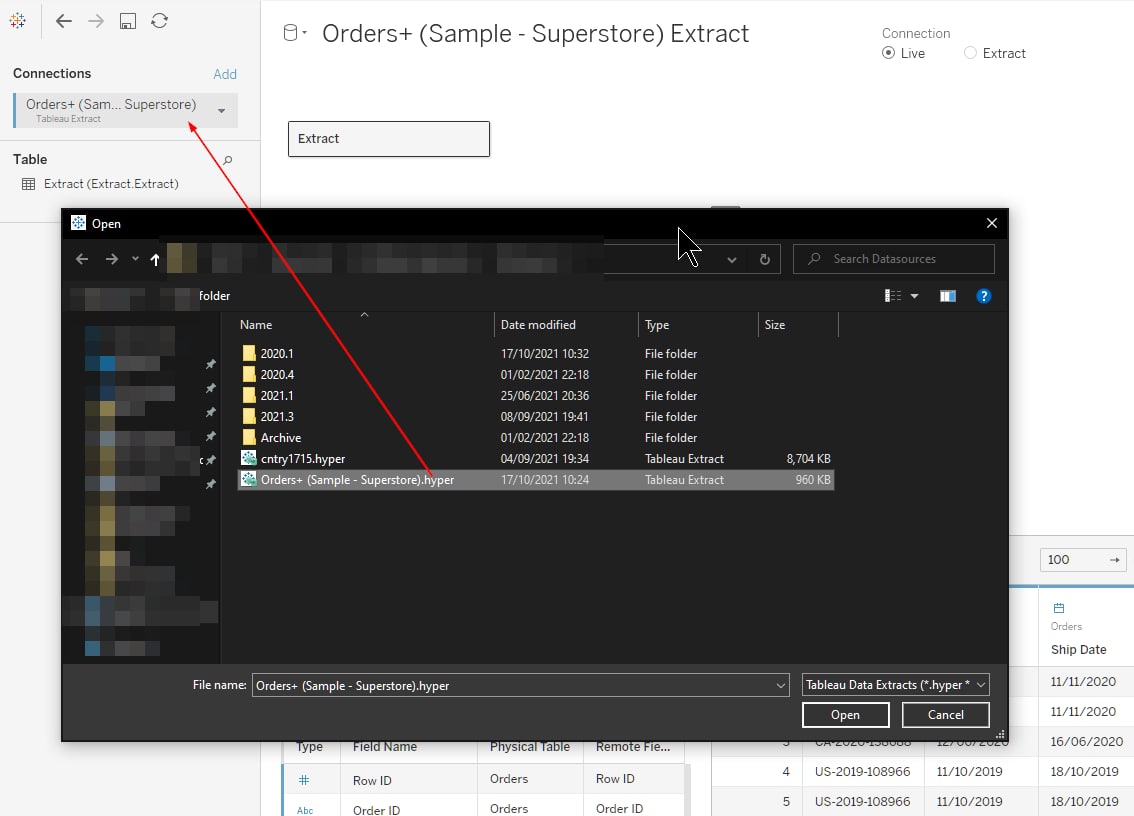Image resolution: width=1134 pixels, height=816 pixels.
Task: Go forward with Tableau toolbar forward arrow
Action: pos(96,21)
